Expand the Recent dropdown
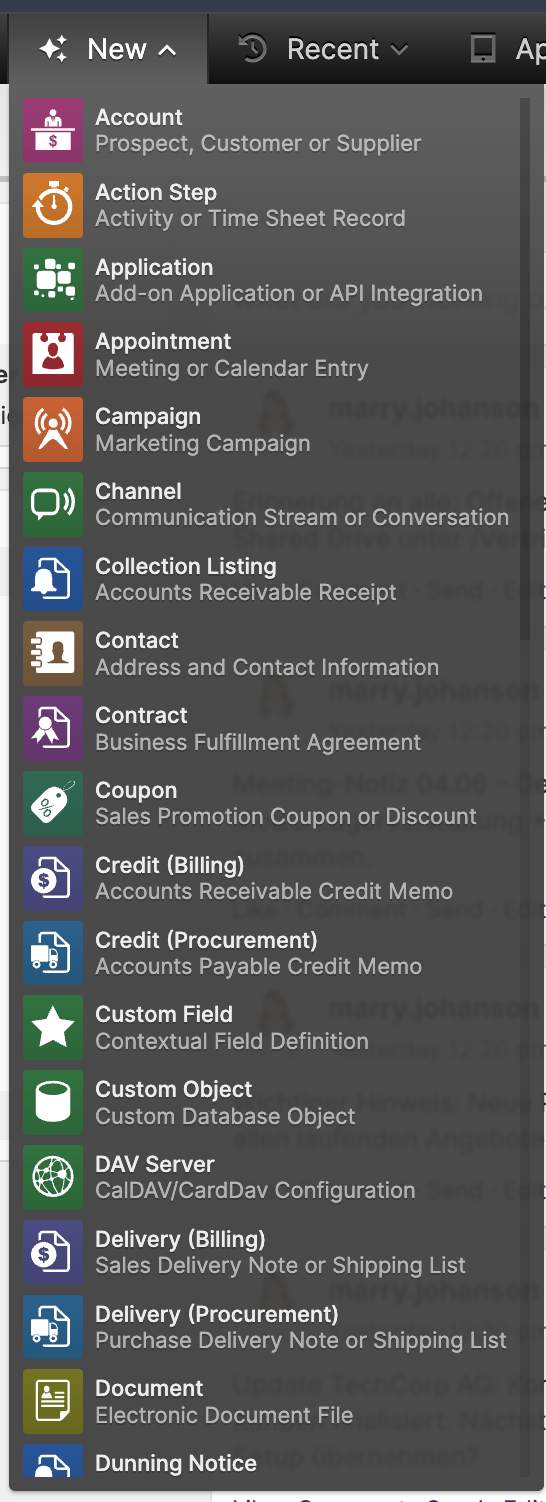Image resolution: width=546 pixels, height=1502 pixels. click(x=324, y=49)
